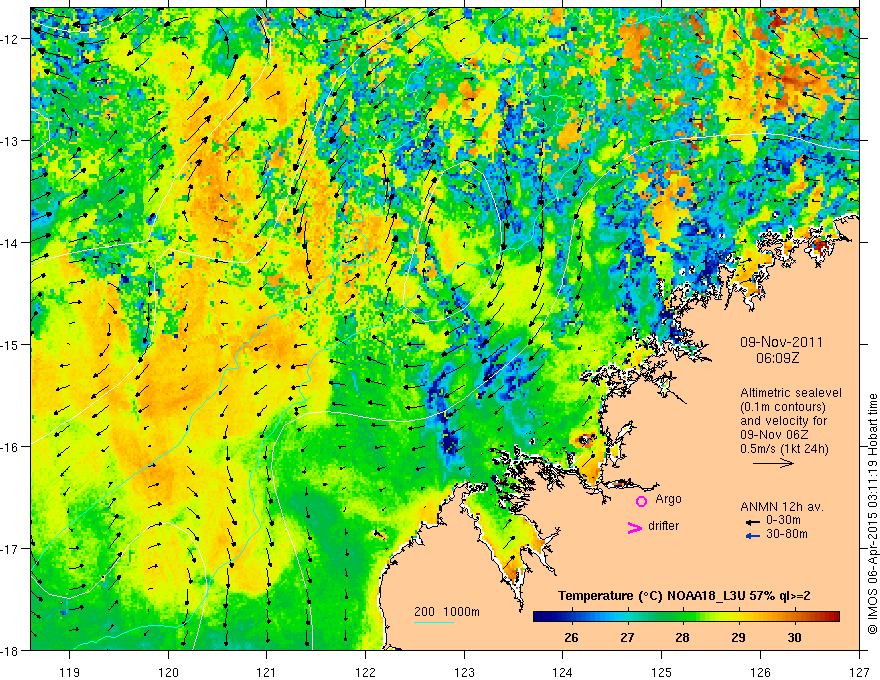The width and height of the screenshot is (880, 680).
Task: Click the latitude axis label '-14'
Action: 11,243
